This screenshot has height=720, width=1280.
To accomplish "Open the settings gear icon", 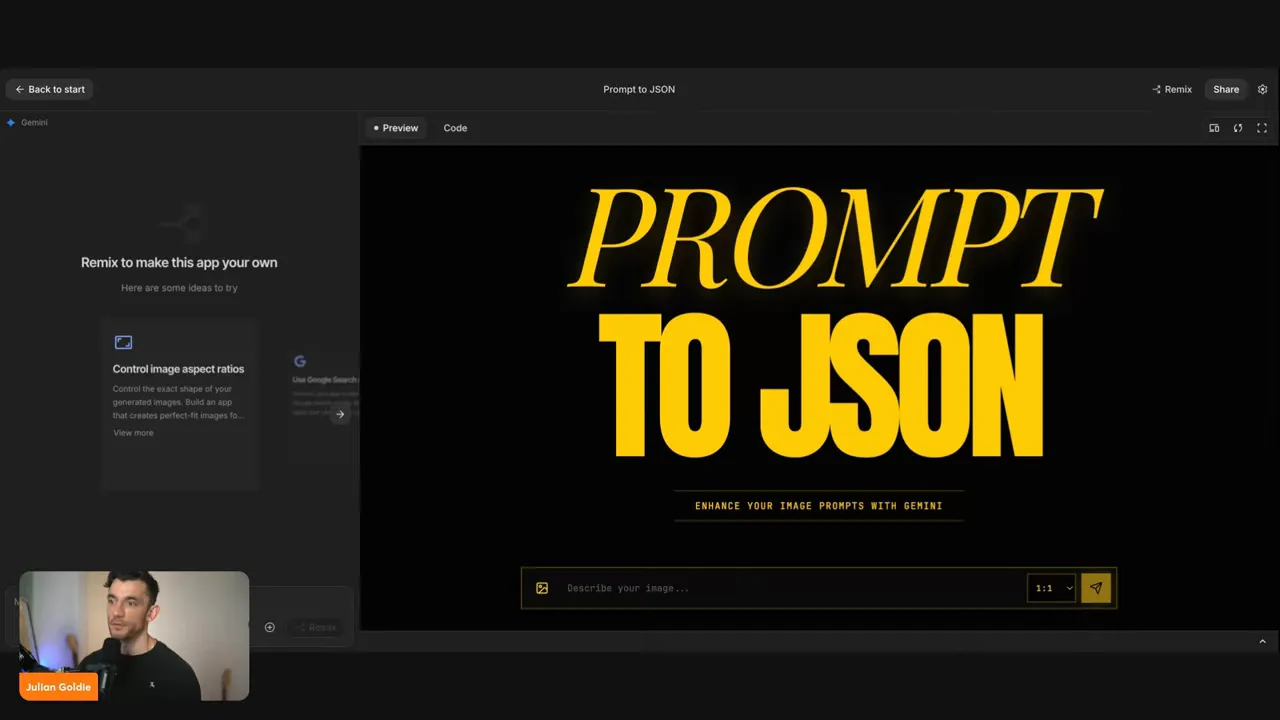I will [1262, 89].
